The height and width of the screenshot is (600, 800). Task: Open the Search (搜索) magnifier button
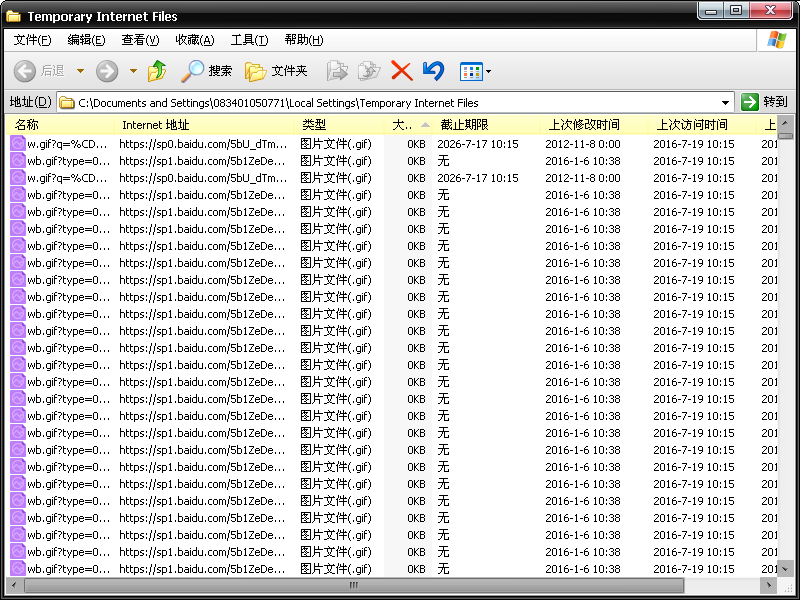point(207,71)
